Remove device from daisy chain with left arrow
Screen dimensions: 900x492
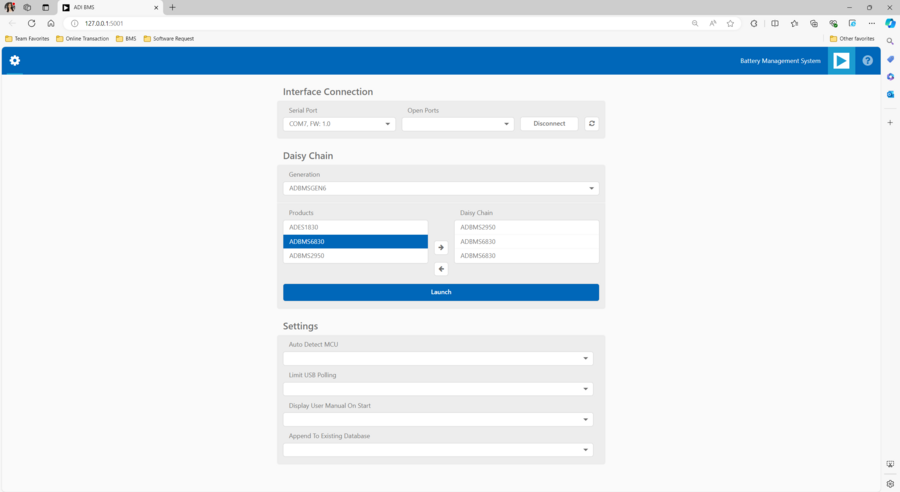pyautogui.click(x=441, y=269)
